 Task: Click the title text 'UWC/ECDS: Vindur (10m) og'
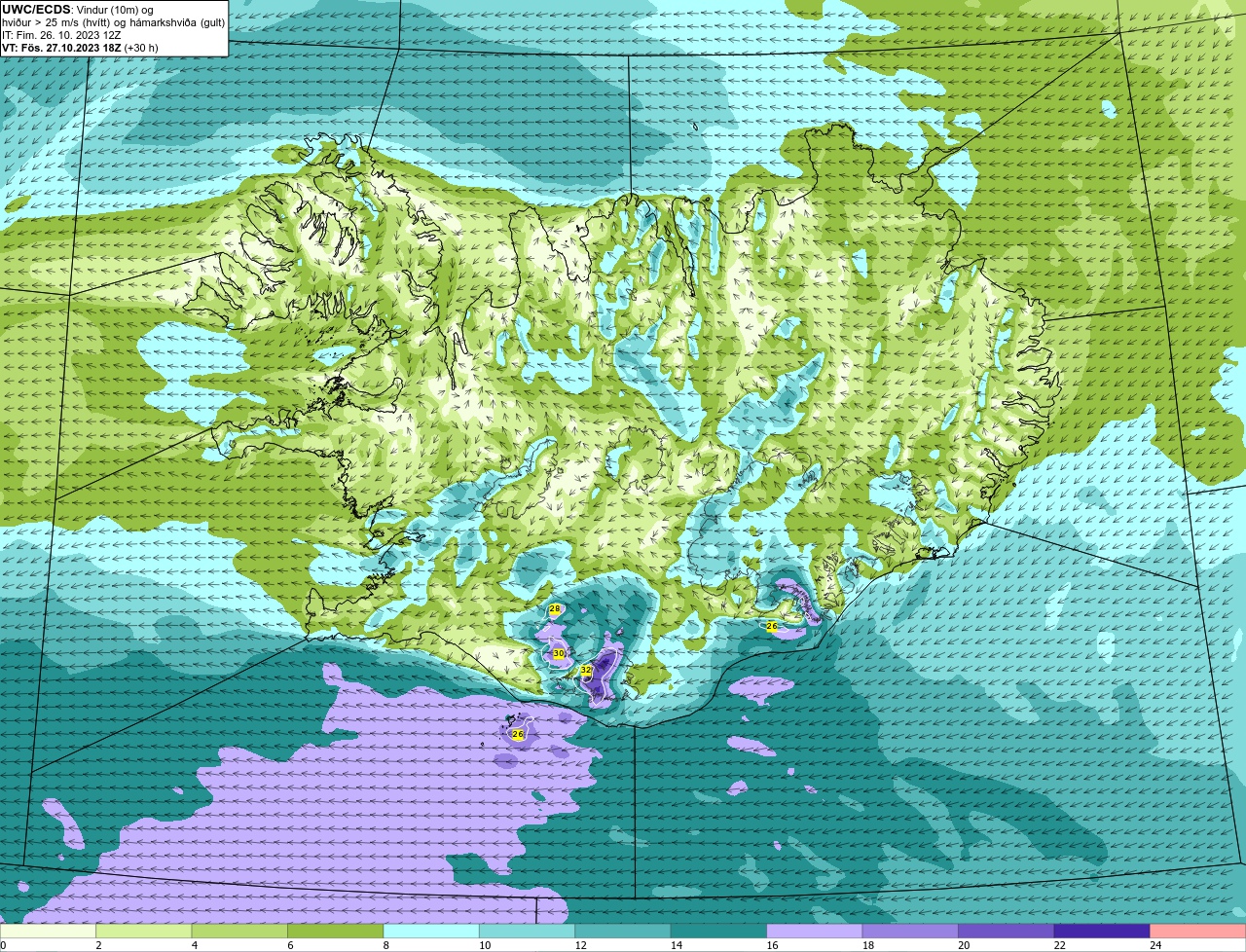[78, 10]
